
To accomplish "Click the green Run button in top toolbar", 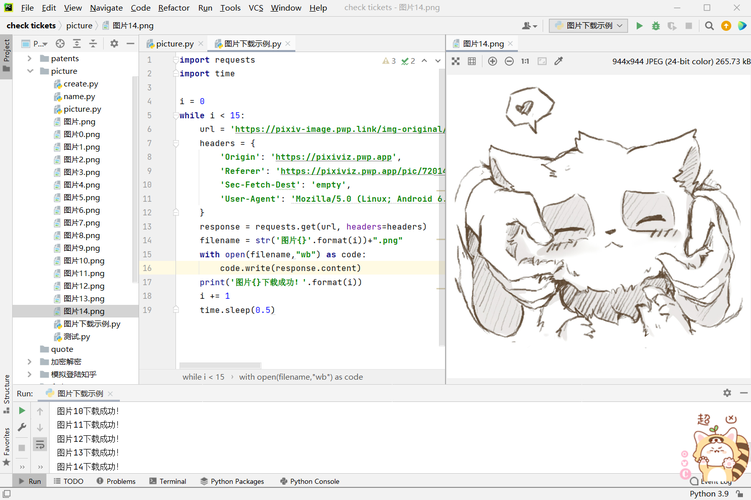I will (639, 26).
